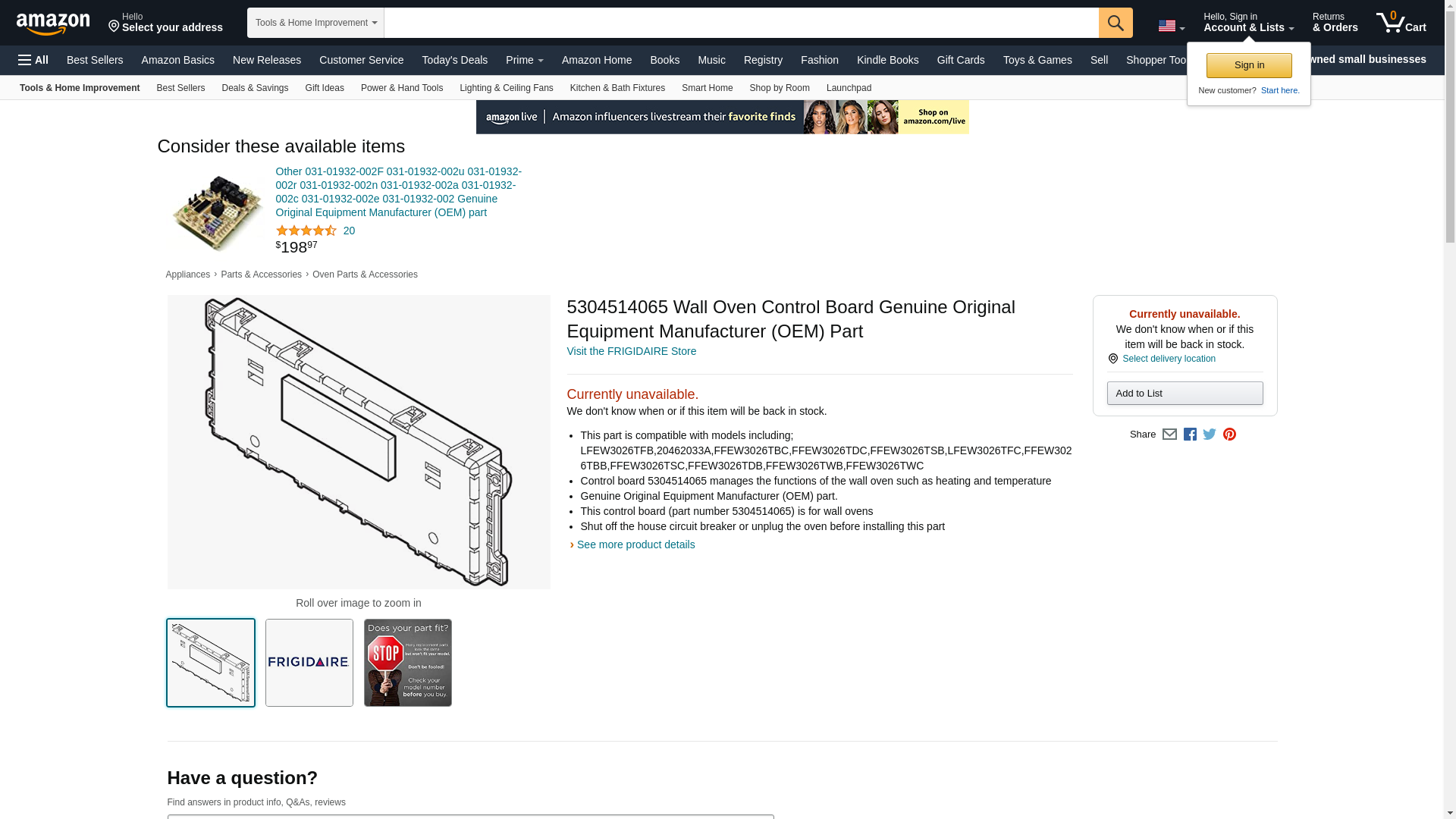1456x819 pixels.
Task: Share product on Twitter icon
Action: coord(1210,435)
